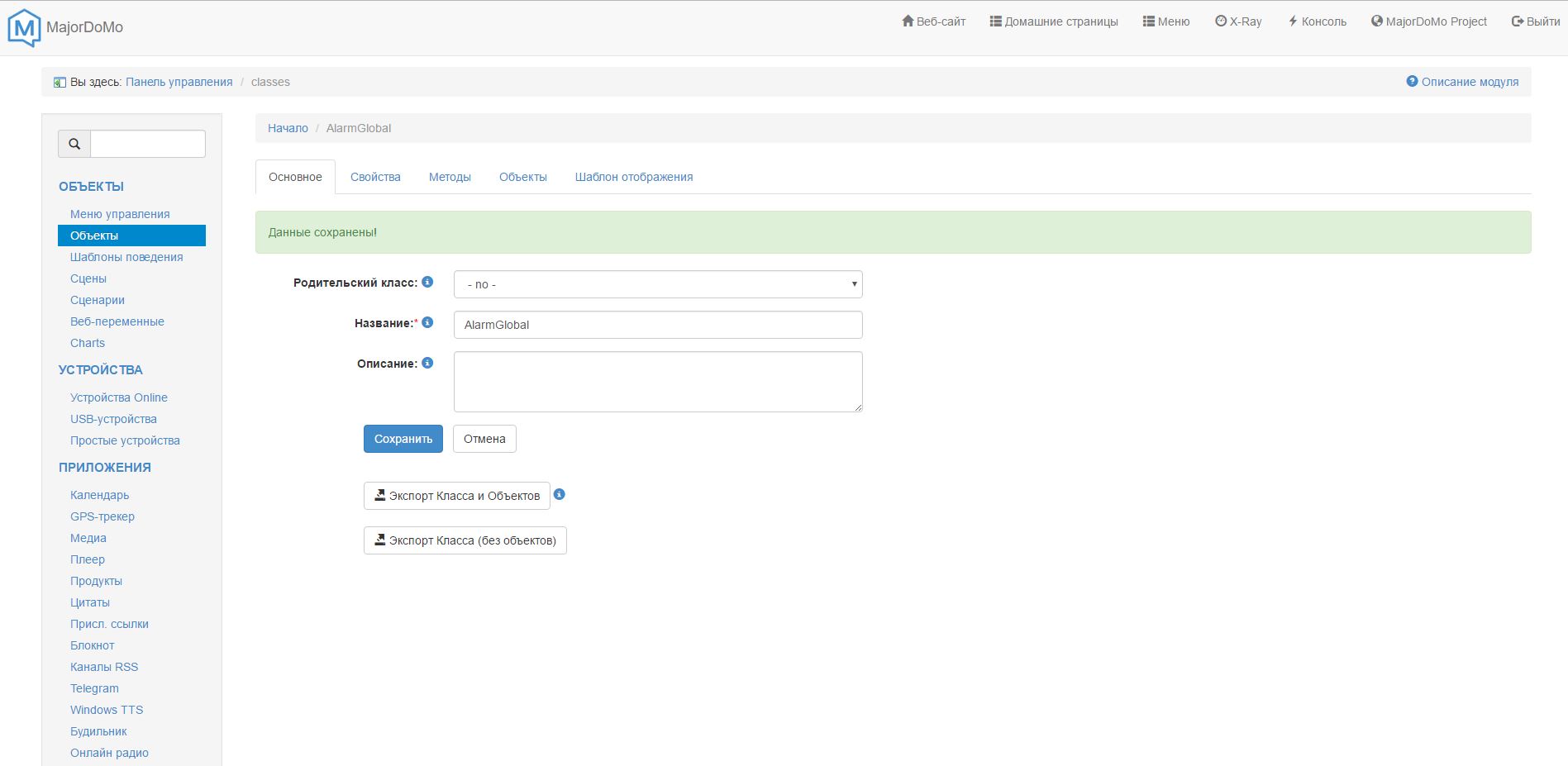Open Устройства Online in the sidebar
This screenshot has height=766, width=1568.
(119, 397)
